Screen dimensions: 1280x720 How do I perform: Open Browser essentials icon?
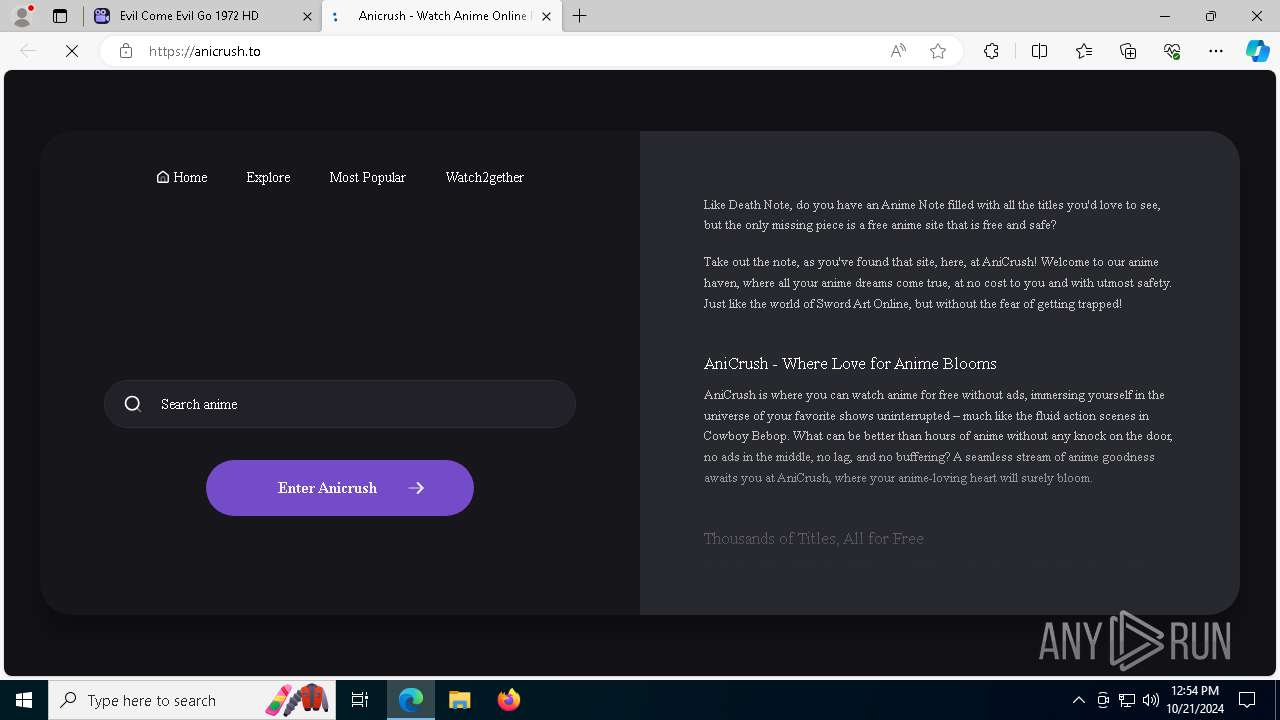click(1172, 51)
